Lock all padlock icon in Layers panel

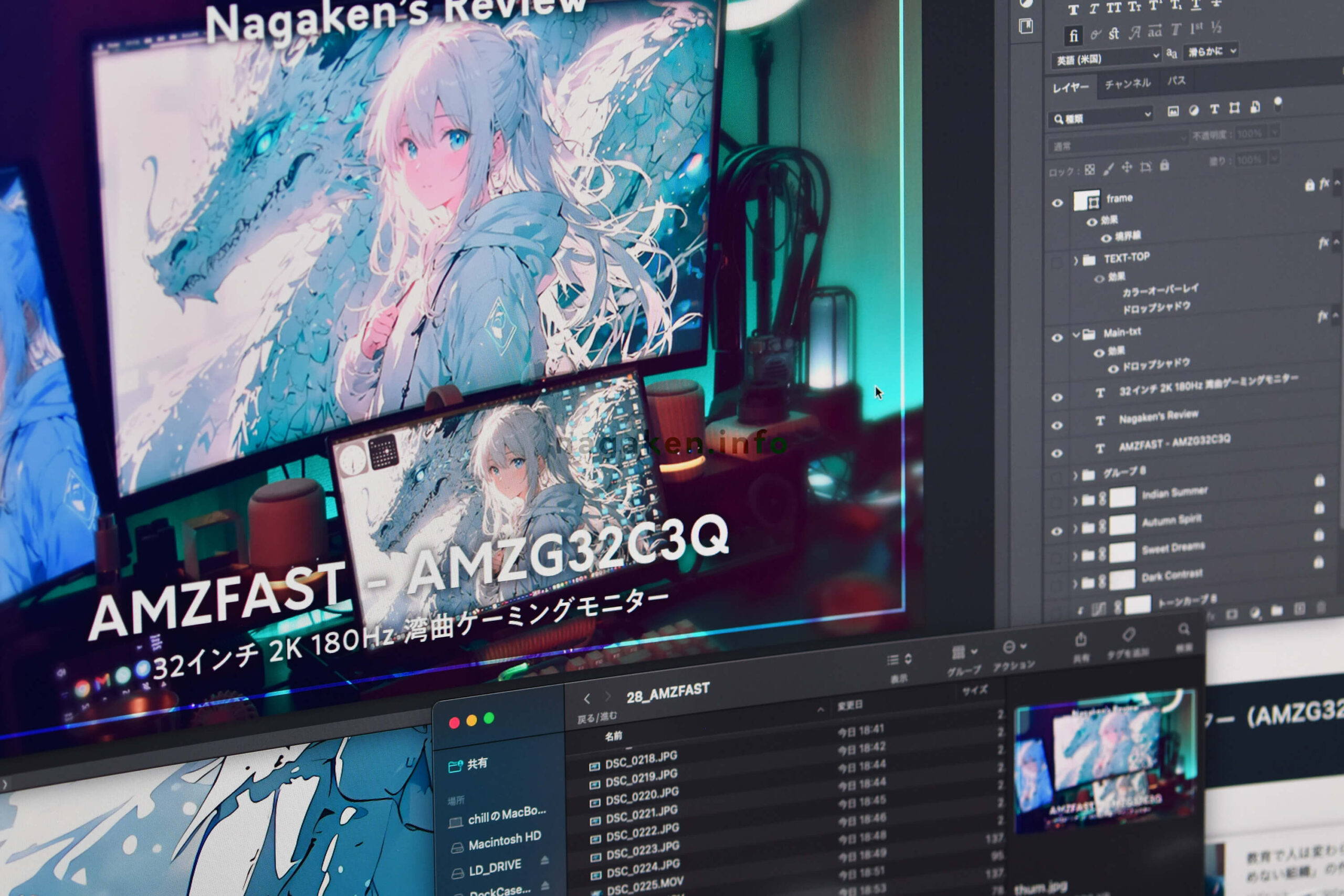point(1164,165)
